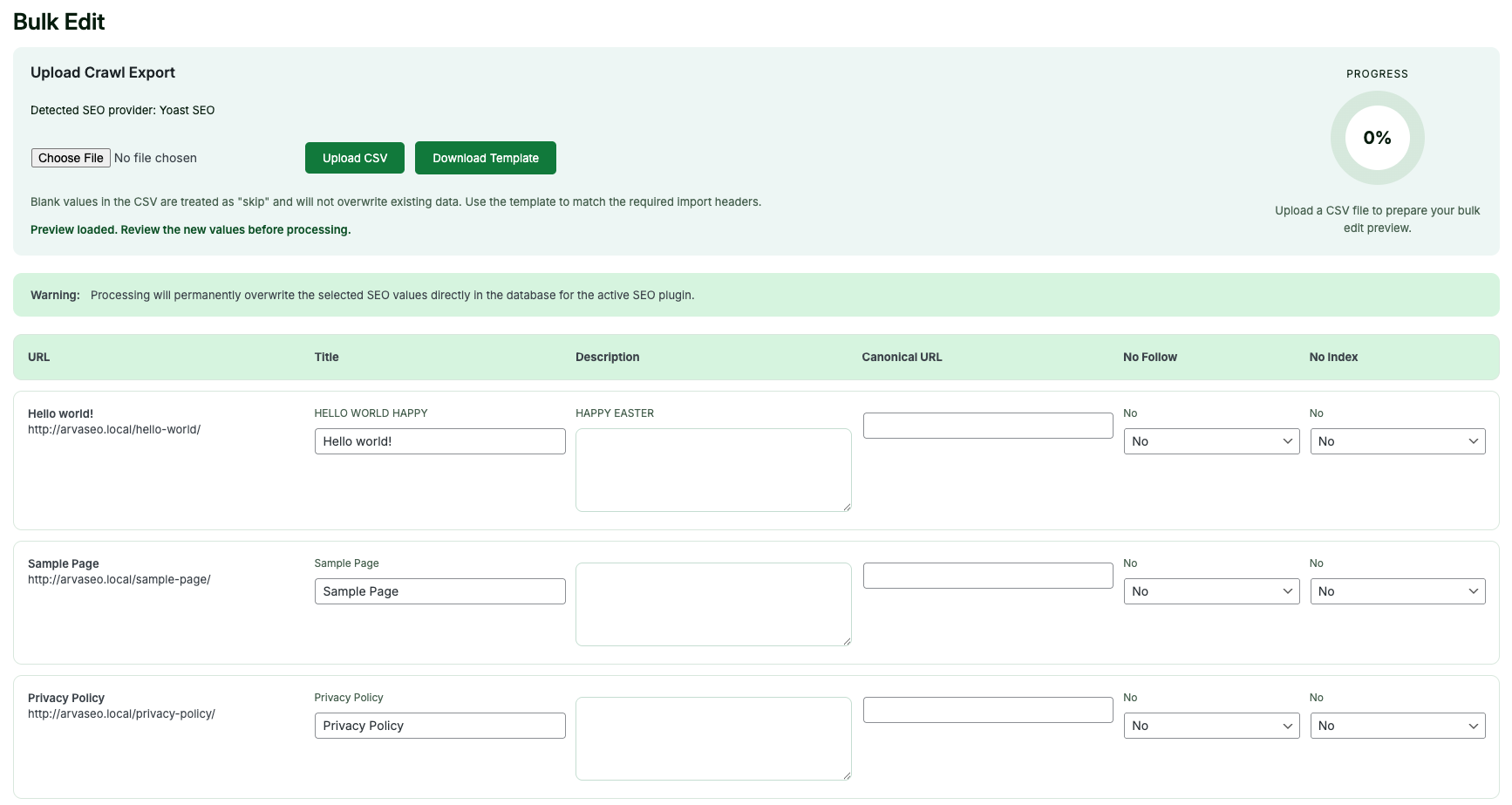This screenshot has height=805, width=1512.
Task: Focus the Privacy Policy description textarea
Action: tap(712, 739)
